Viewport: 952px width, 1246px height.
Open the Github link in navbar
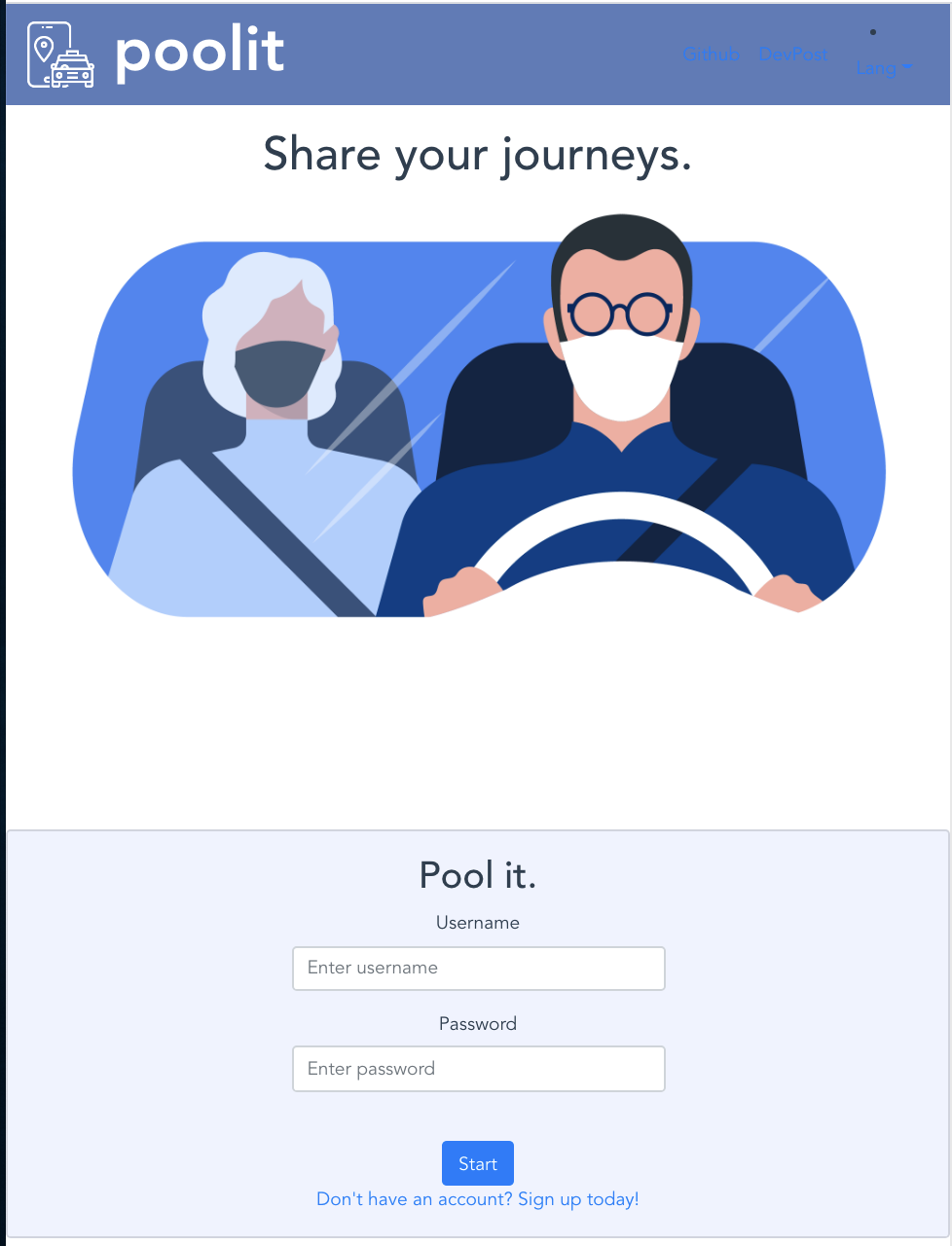[x=712, y=55]
